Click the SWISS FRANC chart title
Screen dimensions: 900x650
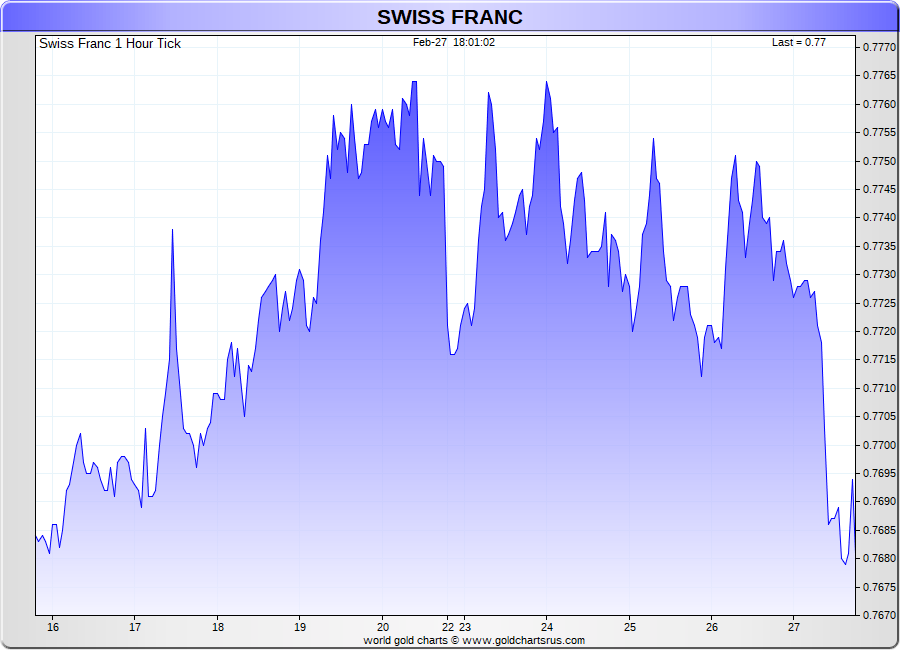point(449,17)
